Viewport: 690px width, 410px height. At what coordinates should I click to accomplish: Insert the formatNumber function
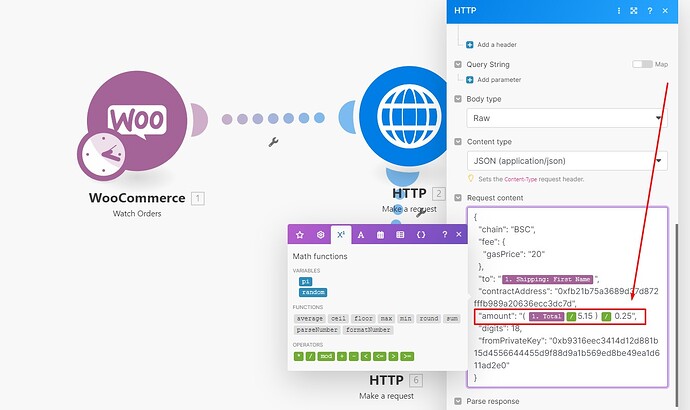point(368,330)
